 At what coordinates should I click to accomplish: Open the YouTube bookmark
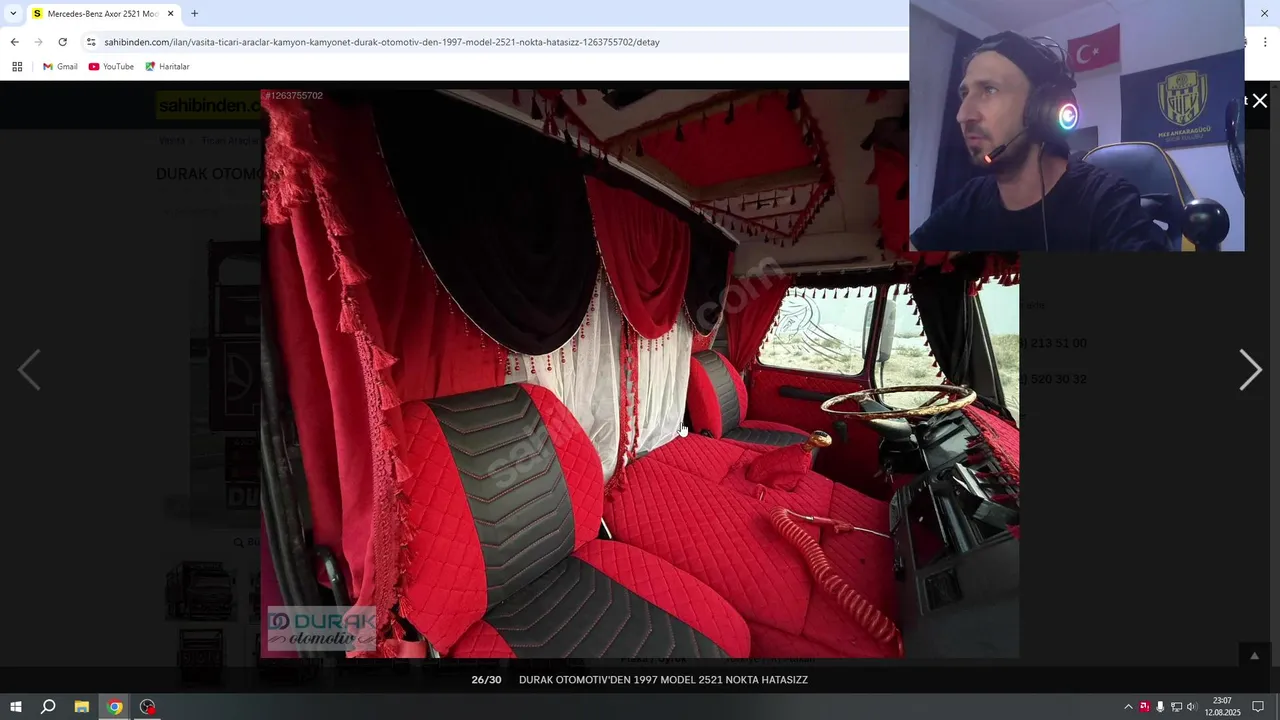click(x=111, y=67)
